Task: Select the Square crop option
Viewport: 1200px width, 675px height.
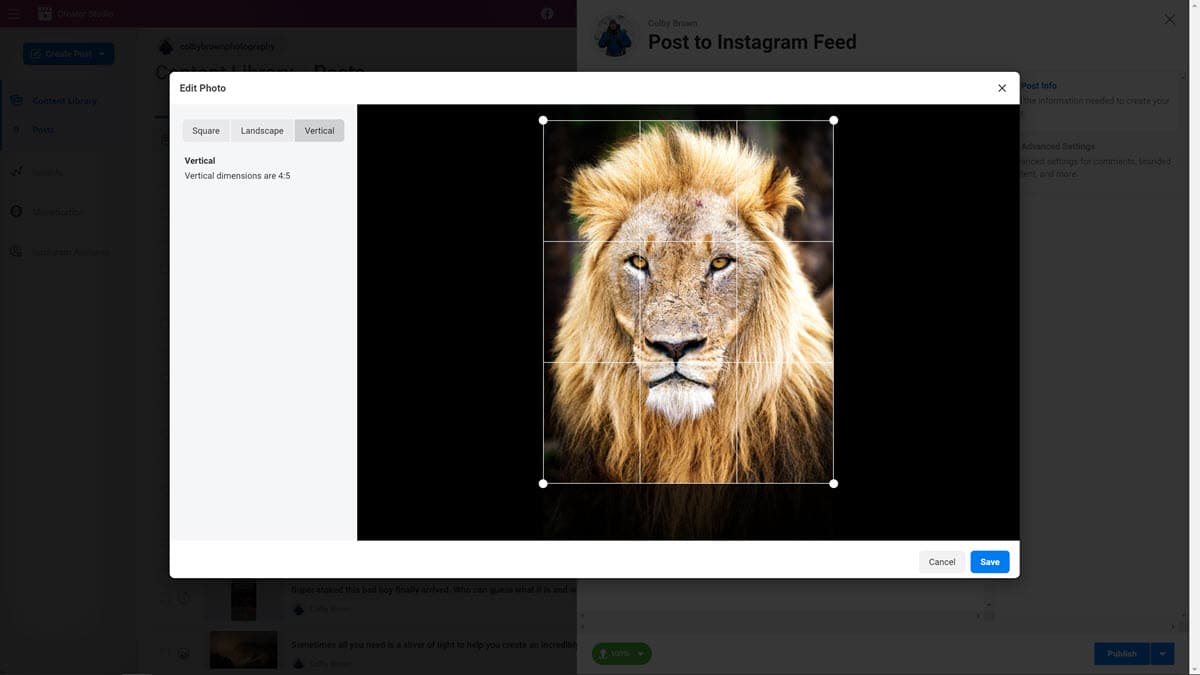Action: [x=206, y=131]
